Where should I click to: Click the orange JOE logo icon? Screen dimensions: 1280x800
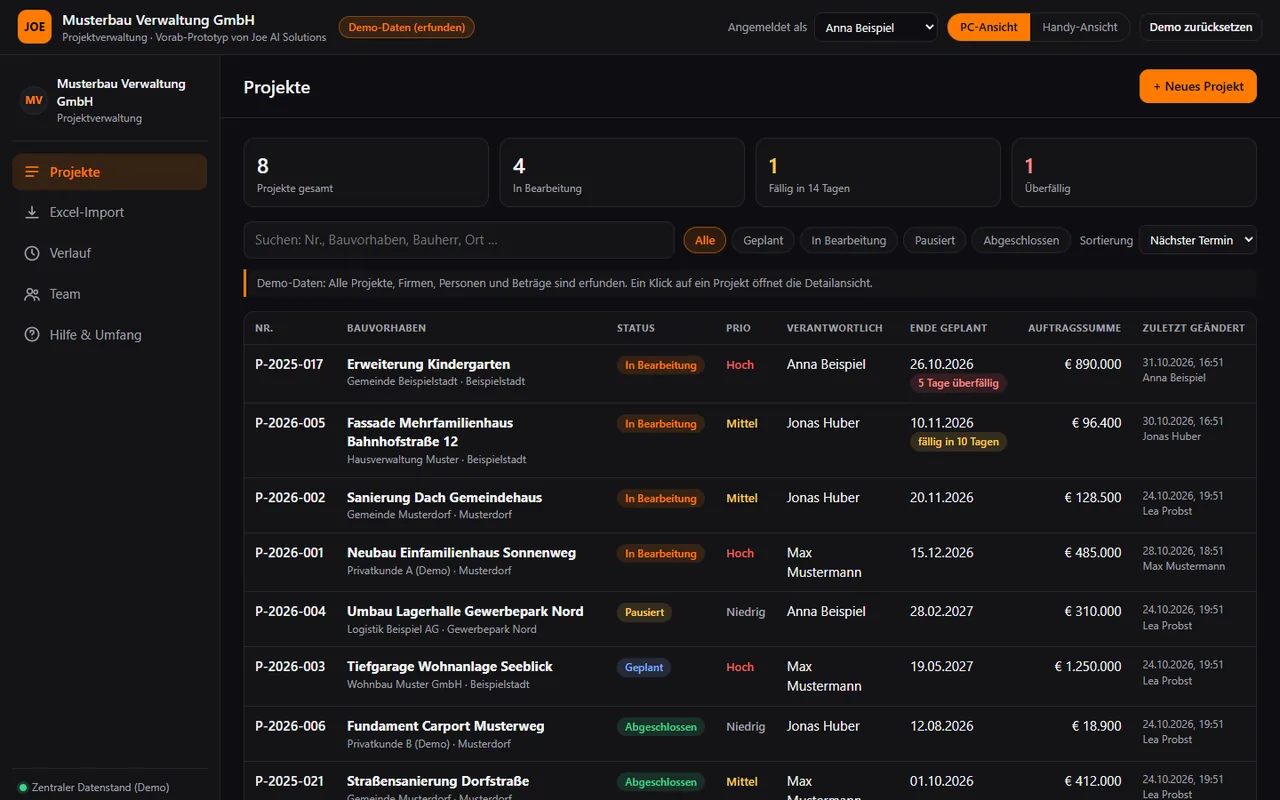[x=34, y=27]
